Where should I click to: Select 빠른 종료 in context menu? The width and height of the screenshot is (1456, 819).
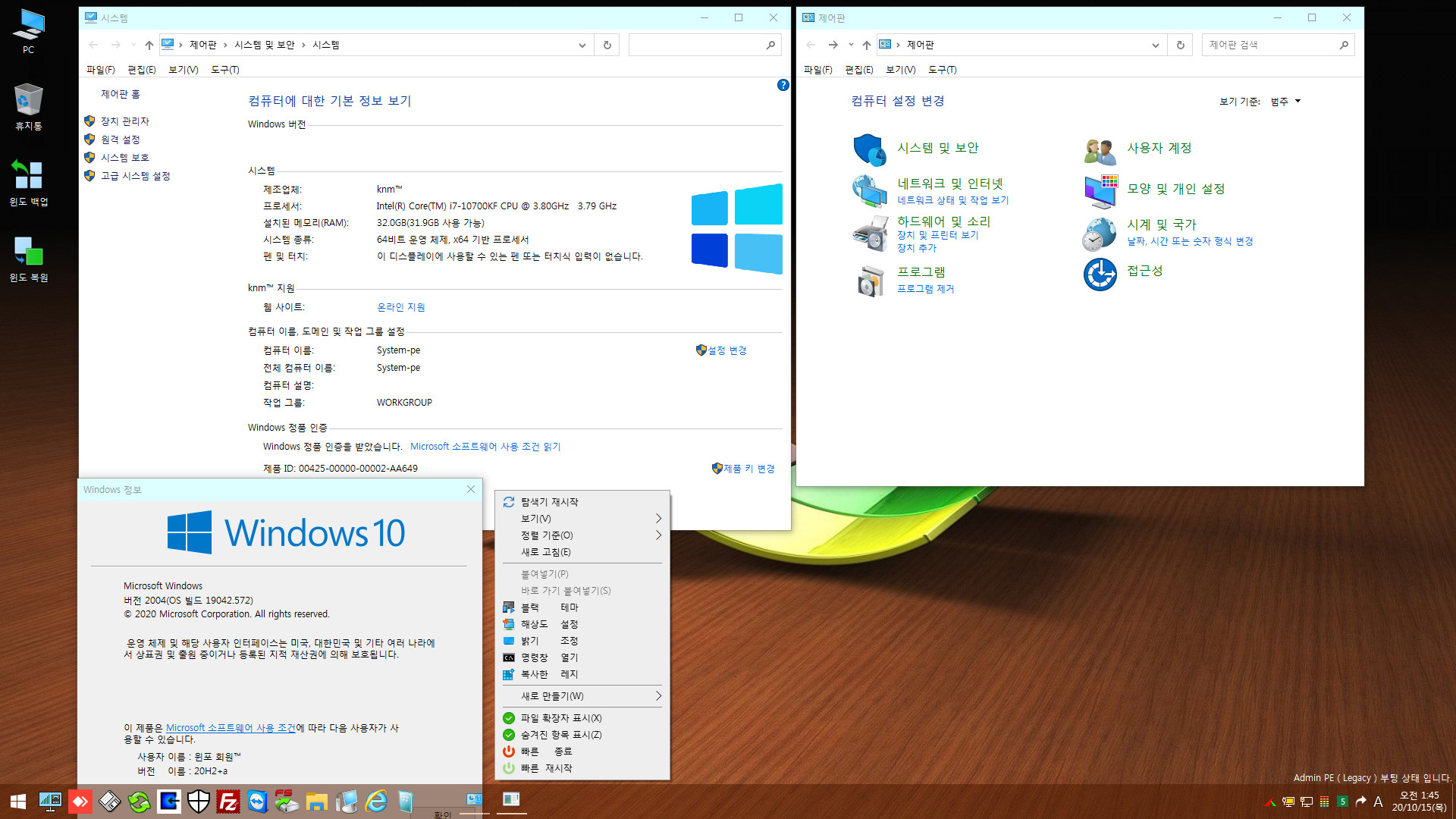582,752
